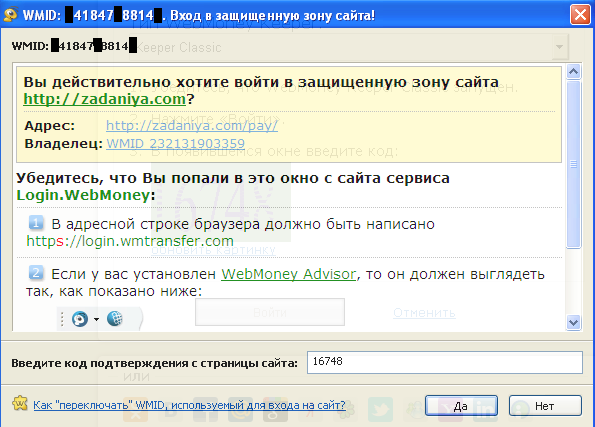The height and width of the screenshot is (427, 595).
Task: Open the http://zadaniya.com/pay/ address link
Action: point(192,125)
